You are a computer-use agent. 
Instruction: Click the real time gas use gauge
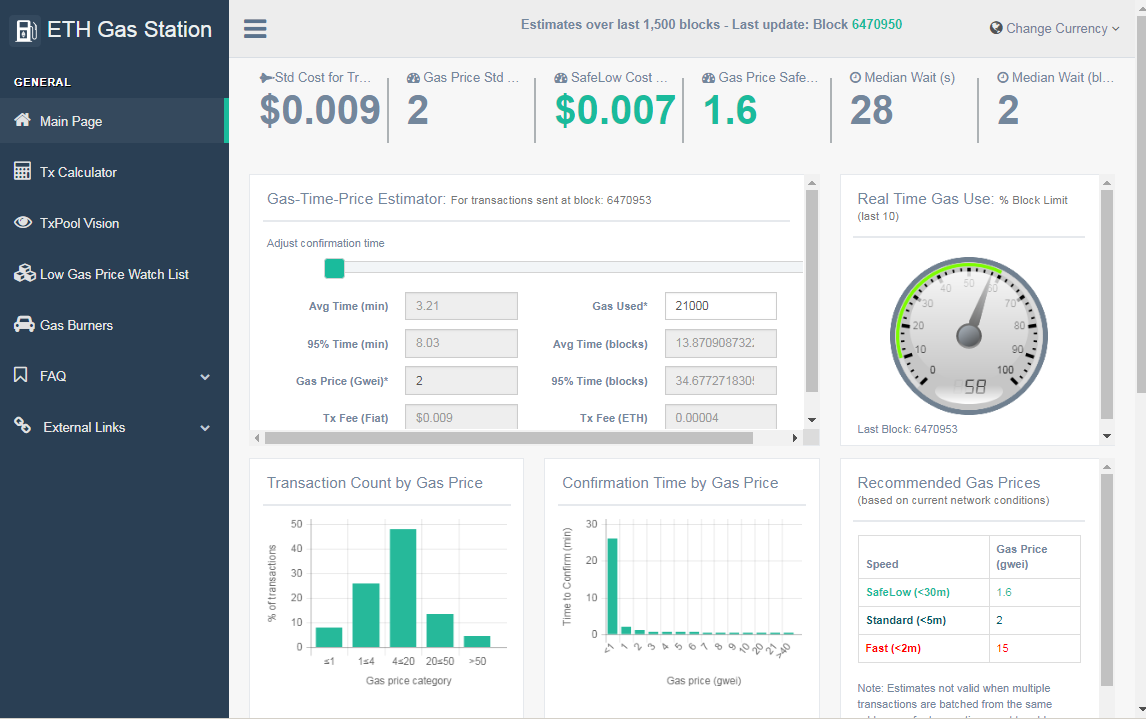click(968, 336)
